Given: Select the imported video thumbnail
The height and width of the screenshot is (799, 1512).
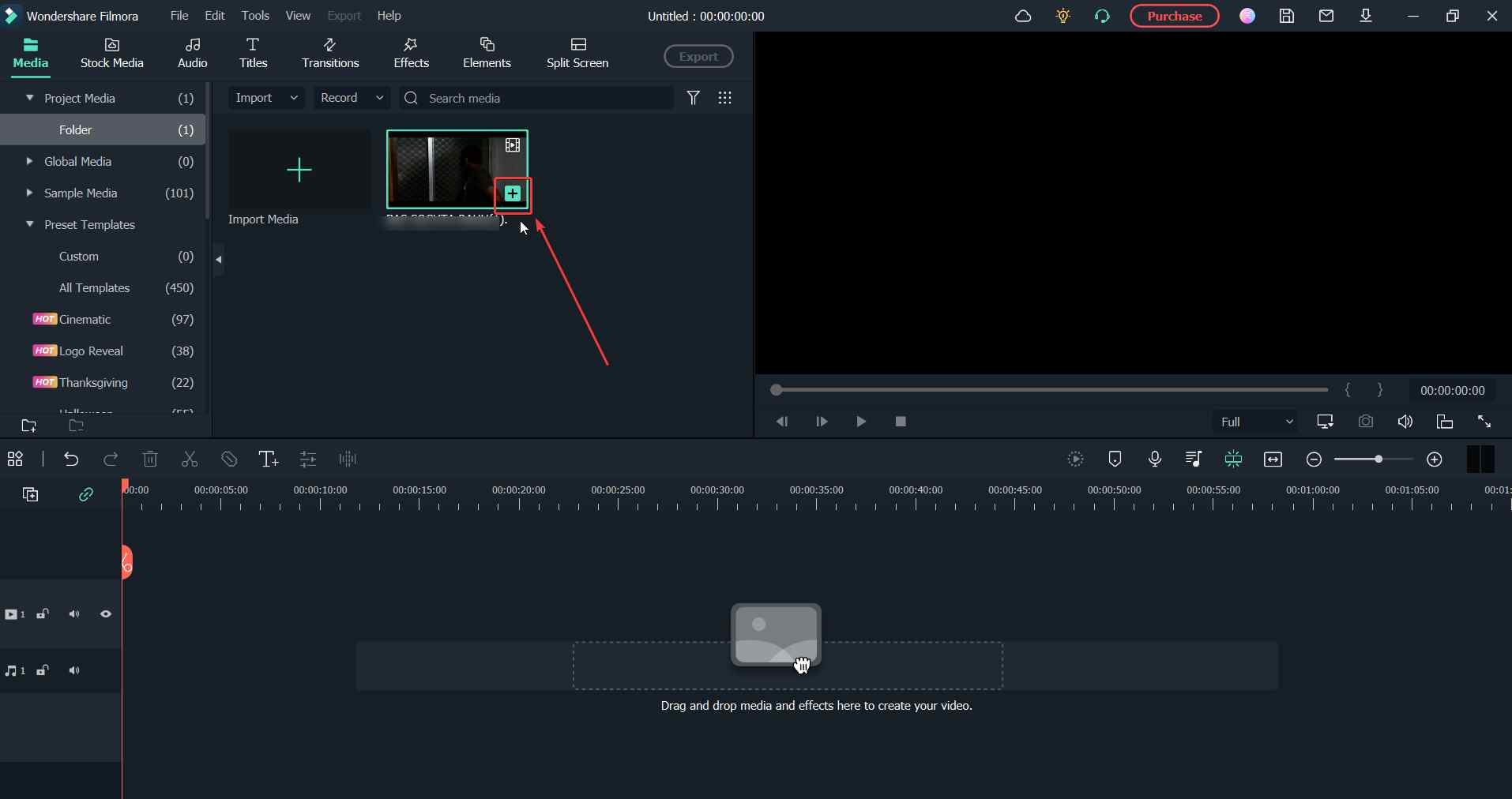Looking at the screenshot, I should (x=457, y=169).
